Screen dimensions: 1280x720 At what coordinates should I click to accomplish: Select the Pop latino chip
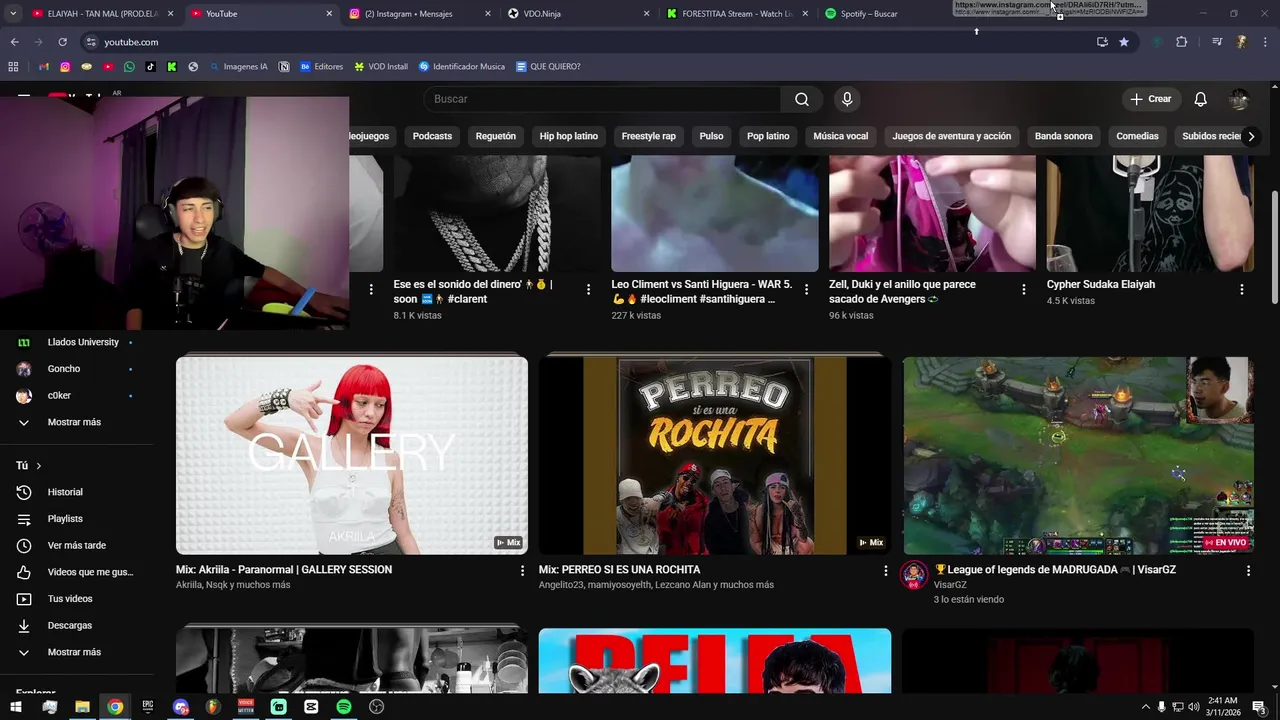(768, 136)
